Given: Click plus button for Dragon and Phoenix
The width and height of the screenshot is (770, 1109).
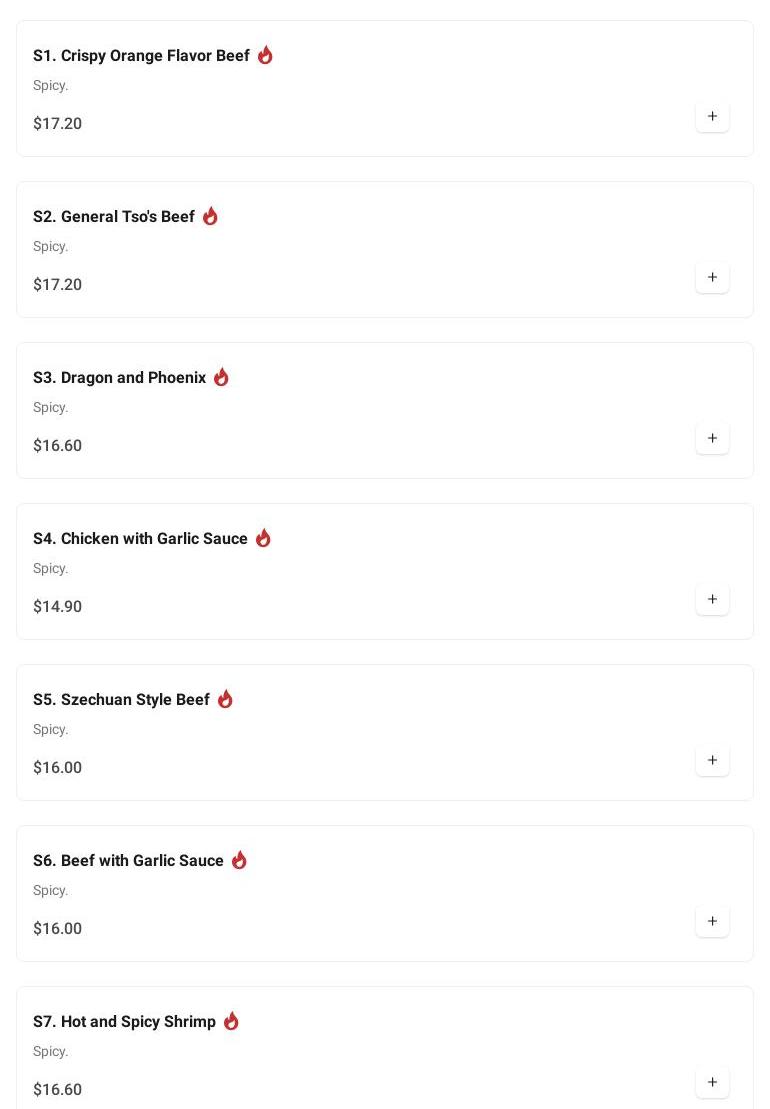Looking at the screenshot, I should pos(712,439).
